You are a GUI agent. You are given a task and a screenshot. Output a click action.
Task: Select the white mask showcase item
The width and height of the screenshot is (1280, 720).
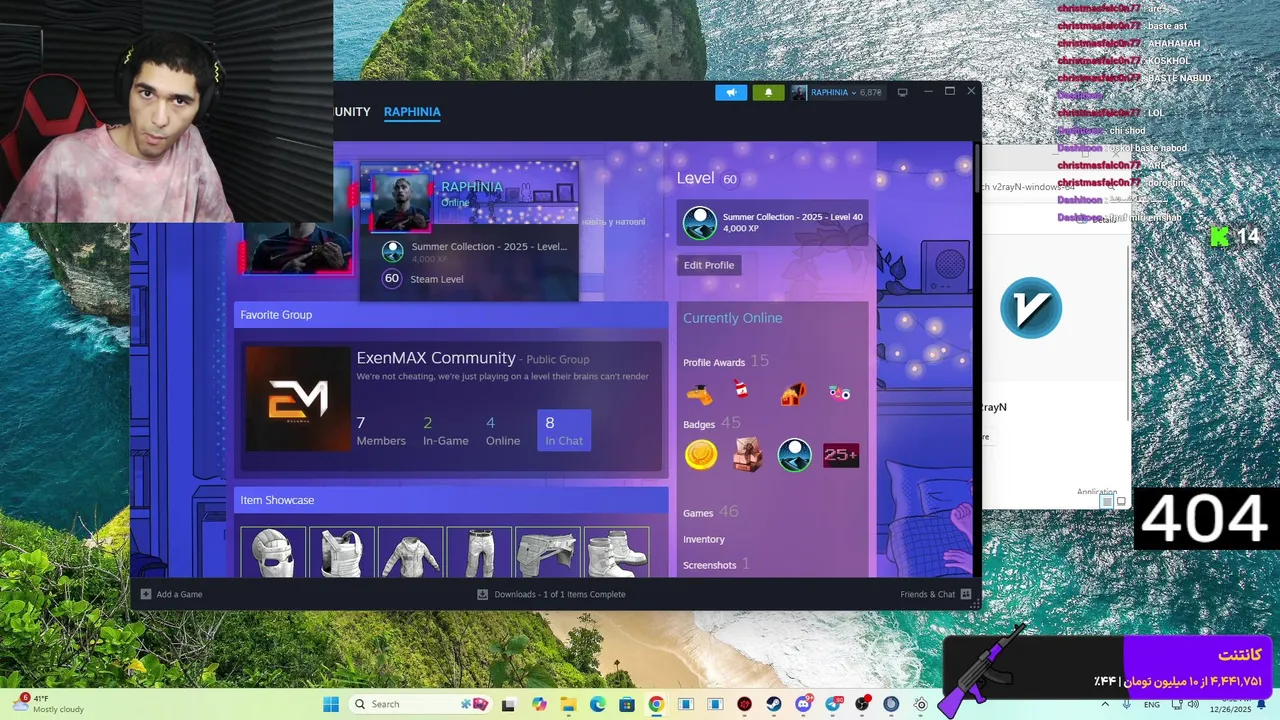click(273, 553)
